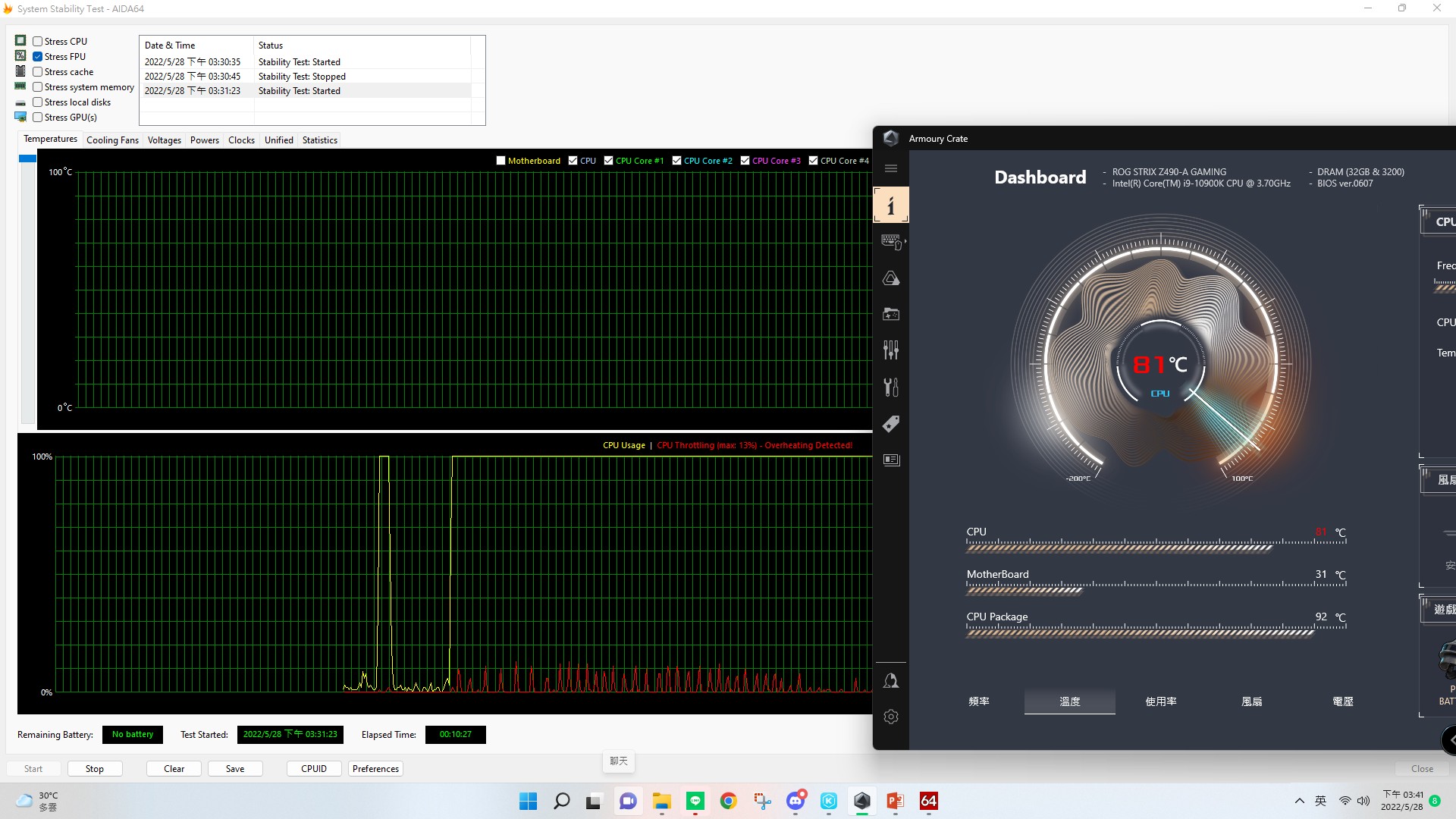Screen dimensions: 1456x819
Task: Select the 使用率 usage tab in Dashboard
Action: (x=1161, y=701)
